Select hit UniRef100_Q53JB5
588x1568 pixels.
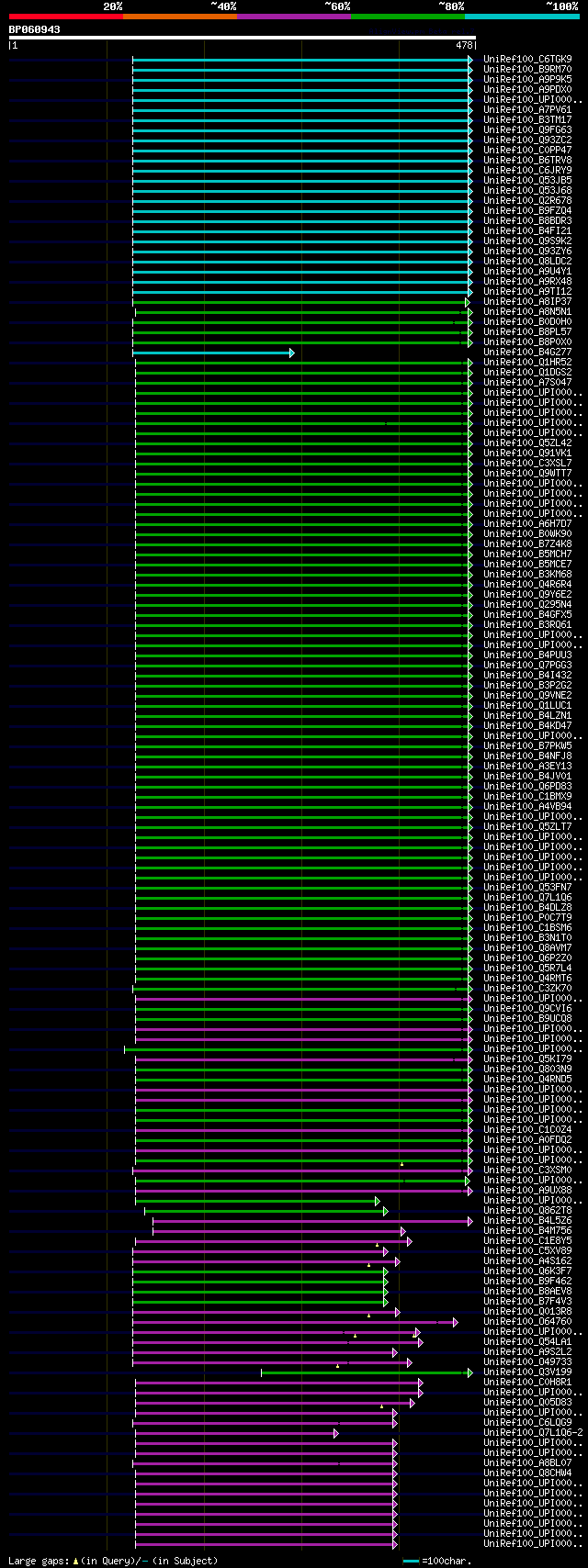(527, 180)
